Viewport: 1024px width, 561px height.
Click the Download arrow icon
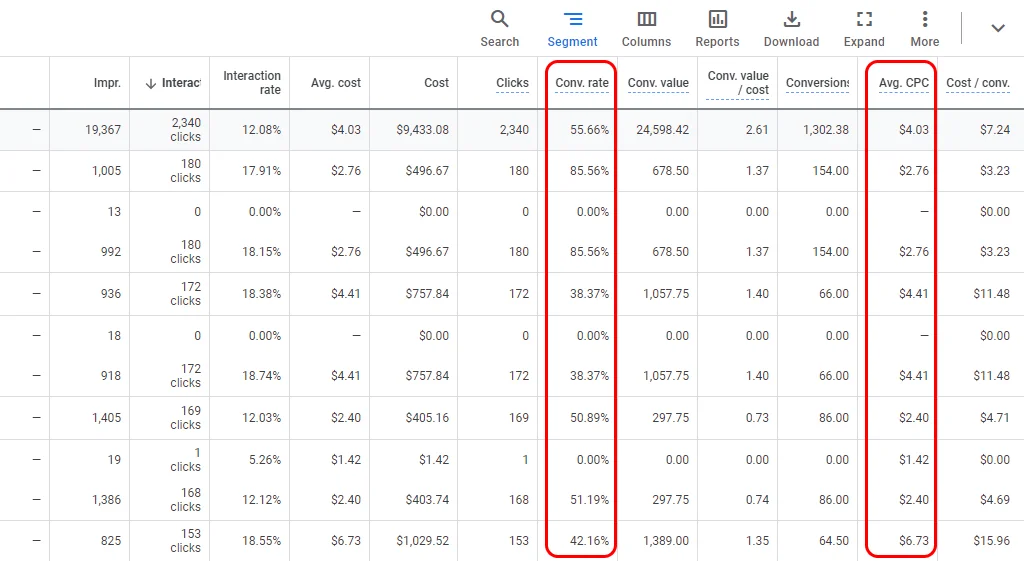click(x=791, y=20)
